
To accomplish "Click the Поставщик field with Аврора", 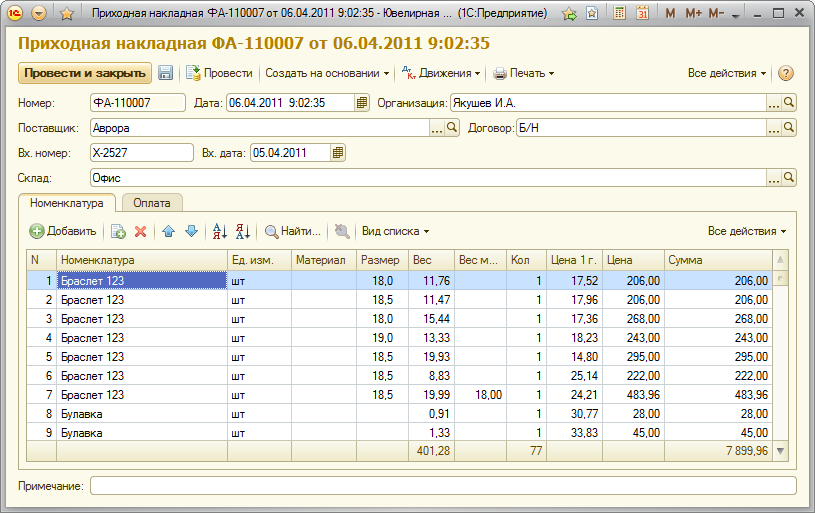I will (x=260, y=128).
